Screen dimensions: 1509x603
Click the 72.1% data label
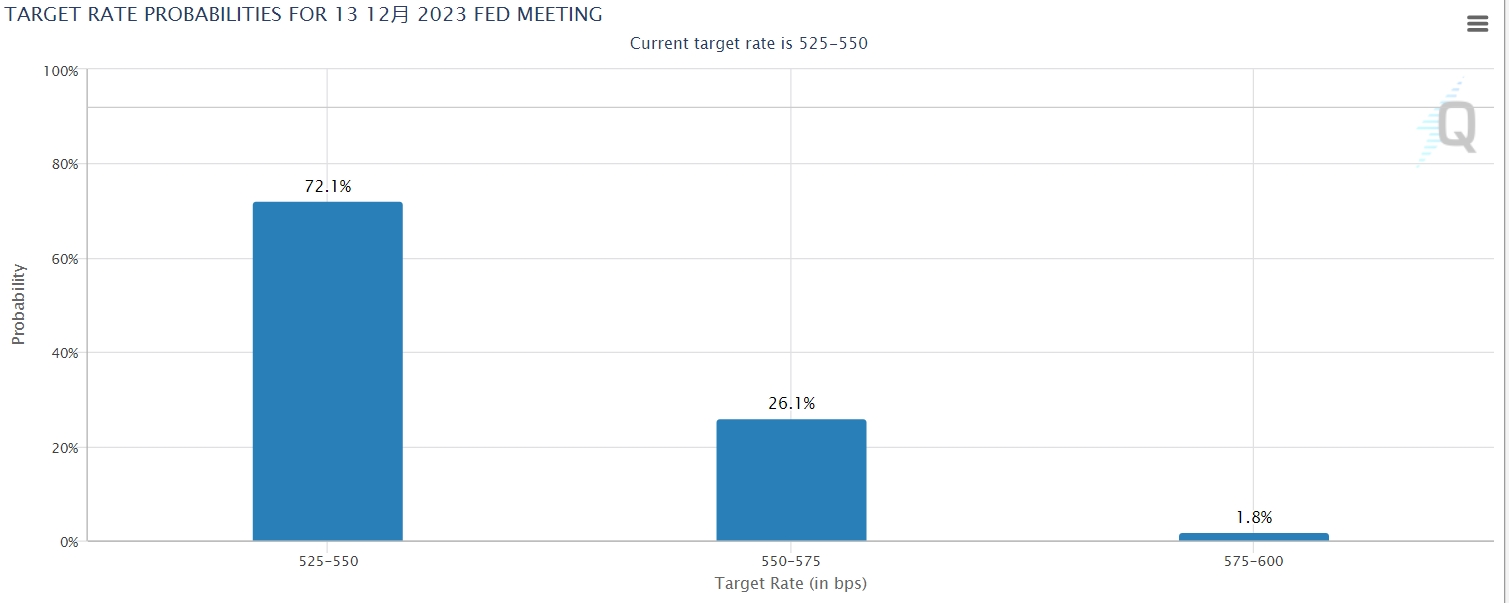point(328,186)
